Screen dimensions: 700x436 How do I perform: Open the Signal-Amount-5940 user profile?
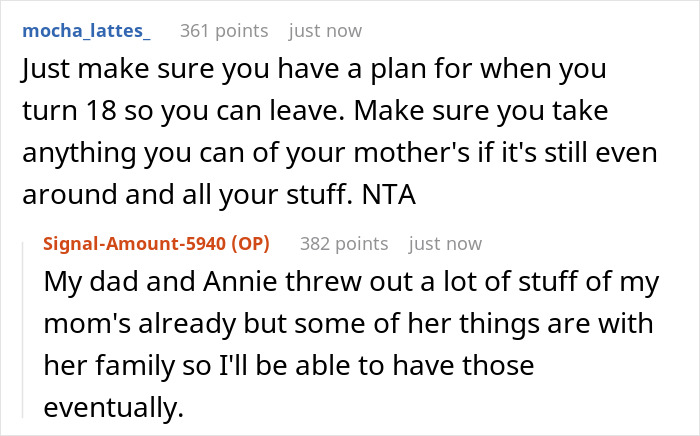[143, 244]
